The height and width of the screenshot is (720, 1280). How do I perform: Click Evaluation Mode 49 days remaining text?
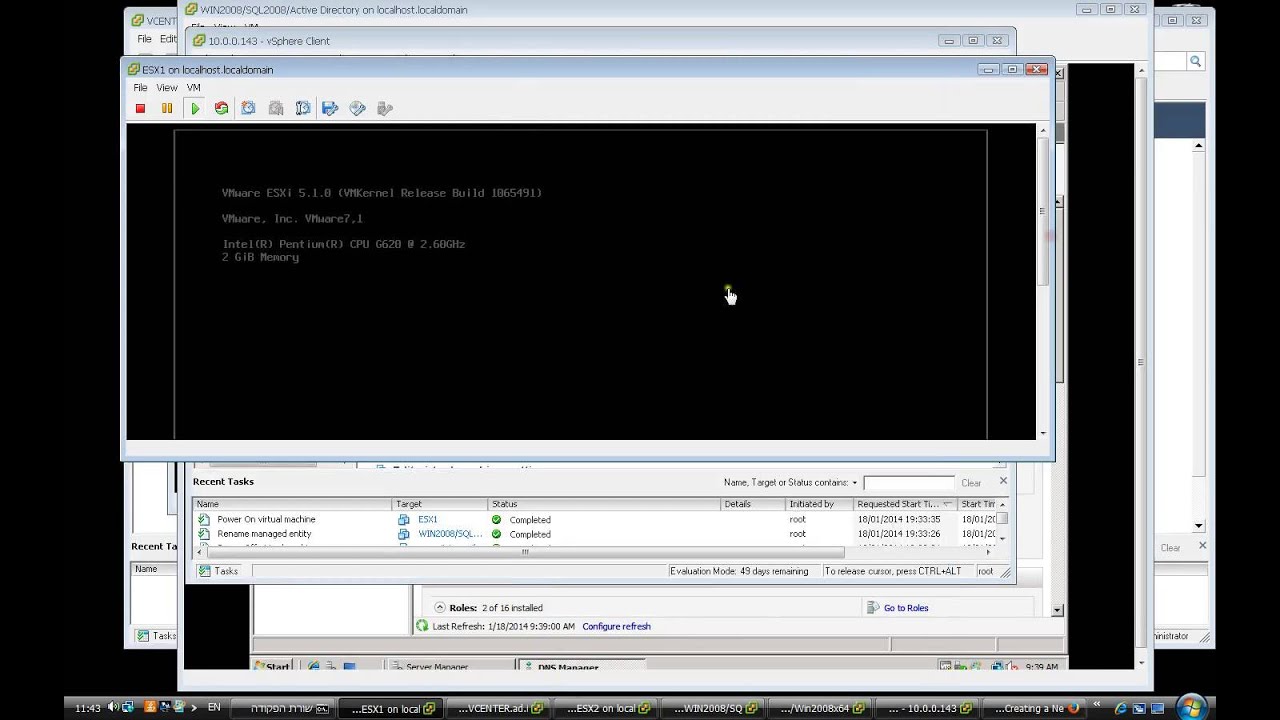coord(739,571)
